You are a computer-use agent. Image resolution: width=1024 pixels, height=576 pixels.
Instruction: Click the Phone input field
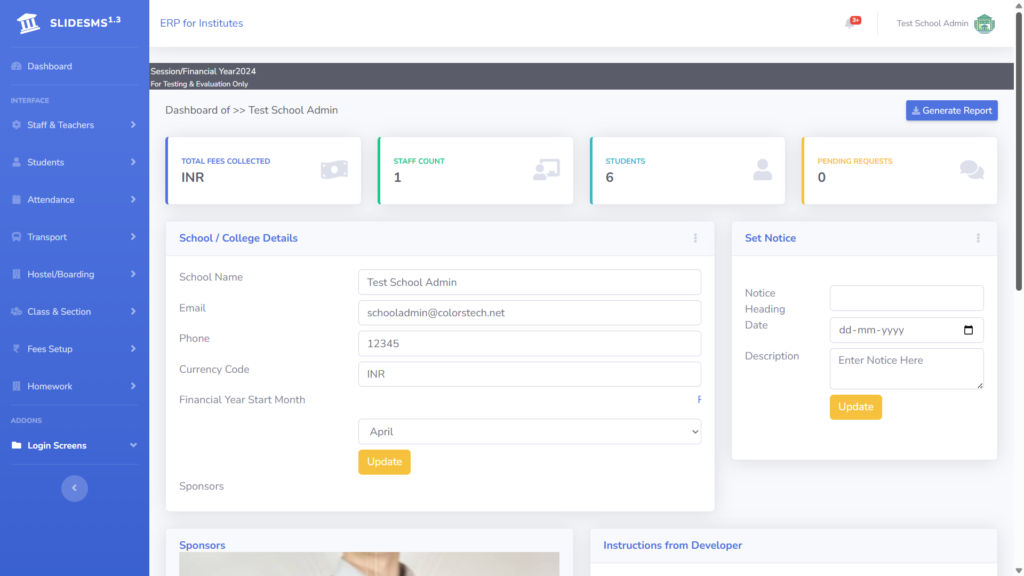(x=530, y=344)
